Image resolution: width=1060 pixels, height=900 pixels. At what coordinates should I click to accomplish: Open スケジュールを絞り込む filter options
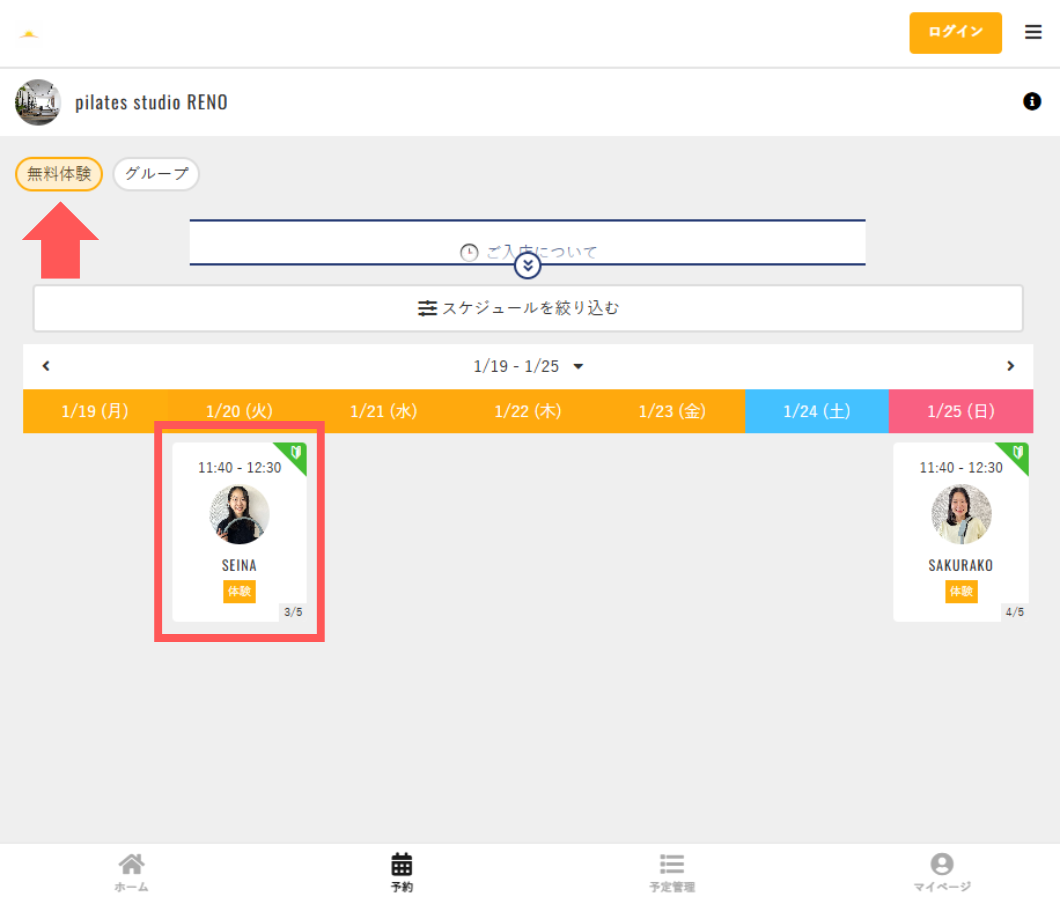(528, 308)
